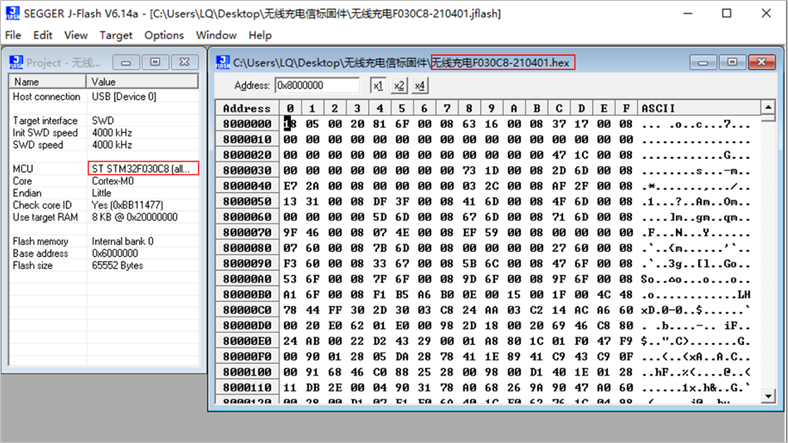Image resolution: width=788 pixels, height=443 pixels.
Task: Open the File menu
Action: [x=13, y=35]
